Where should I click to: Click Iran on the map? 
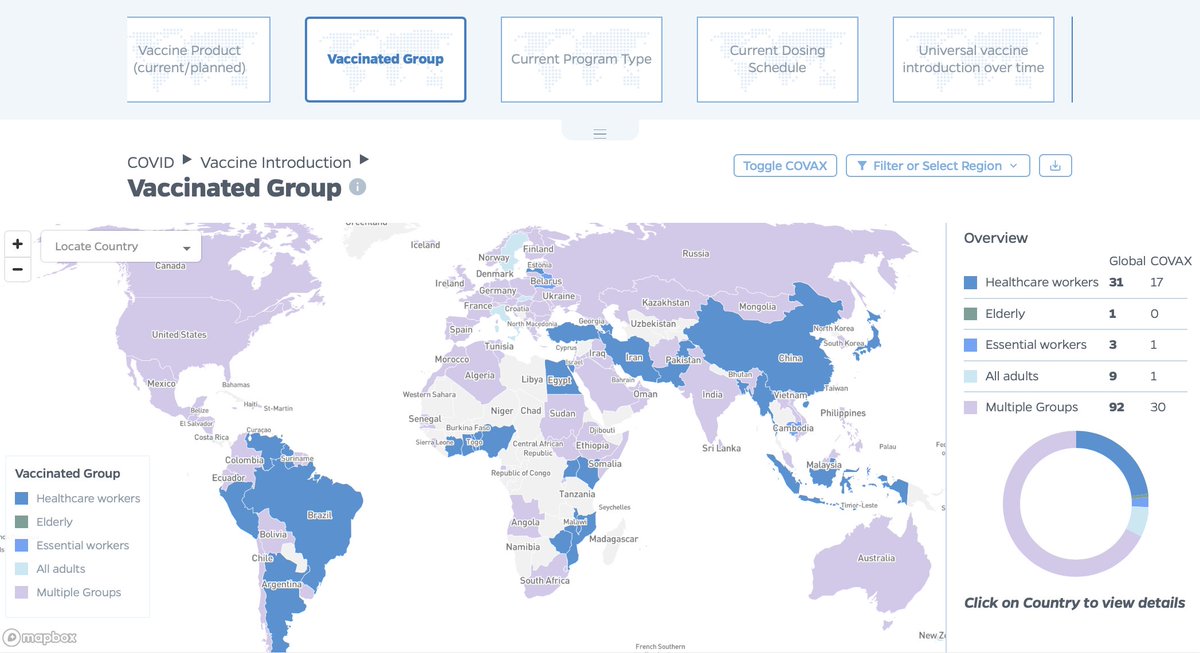point(633,356)
